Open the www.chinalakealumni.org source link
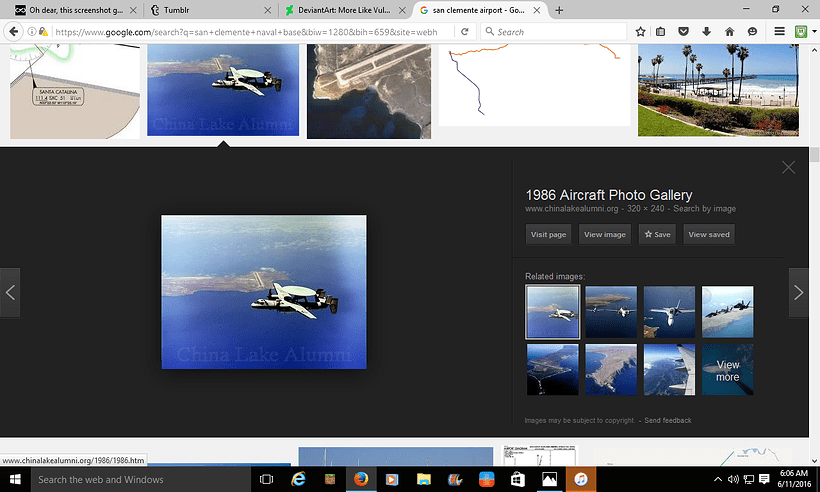Viewport: 820px width, 492px height. pos(572,209)
